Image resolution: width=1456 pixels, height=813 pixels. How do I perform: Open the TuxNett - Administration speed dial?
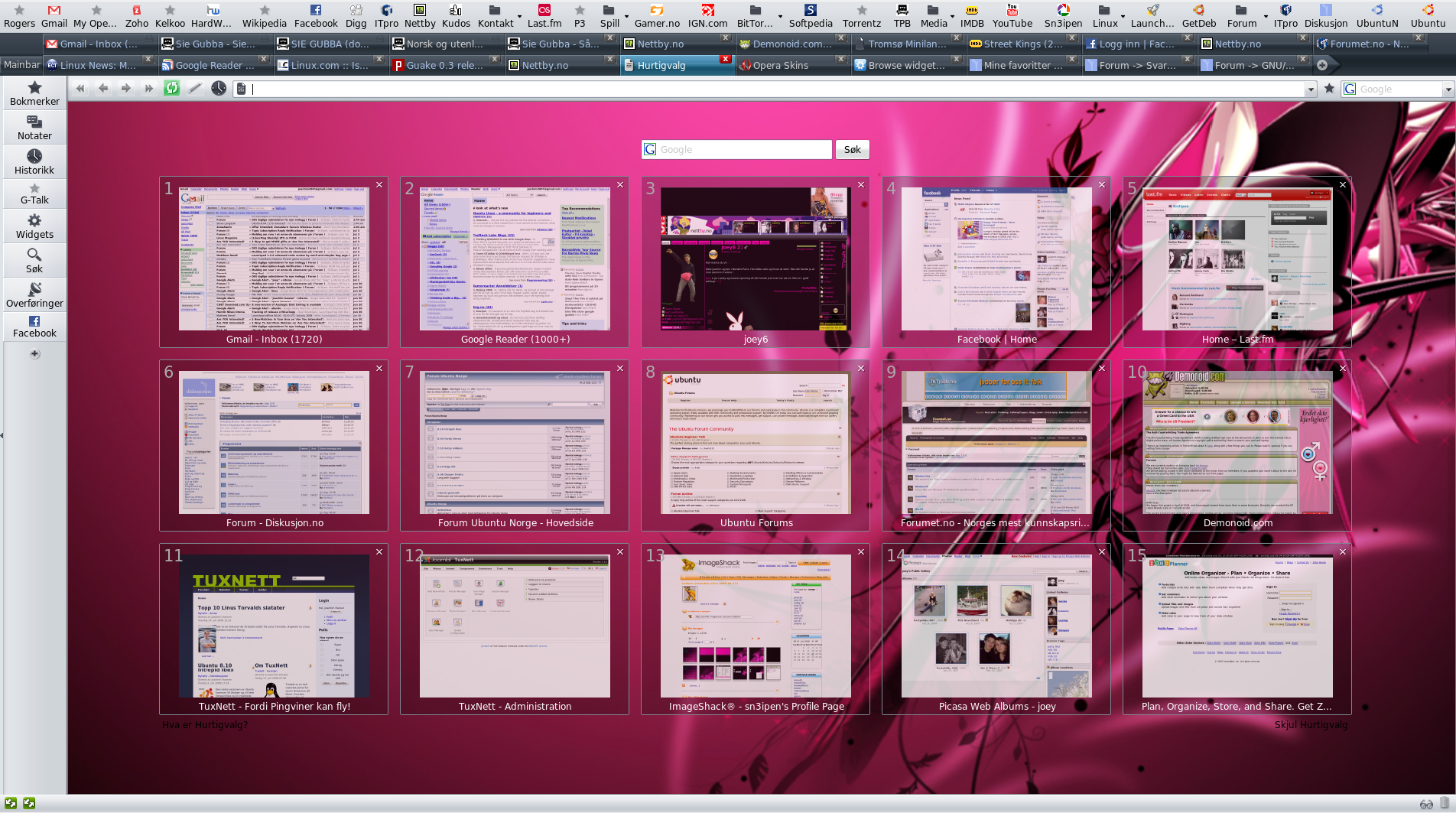tap(515, 629)
